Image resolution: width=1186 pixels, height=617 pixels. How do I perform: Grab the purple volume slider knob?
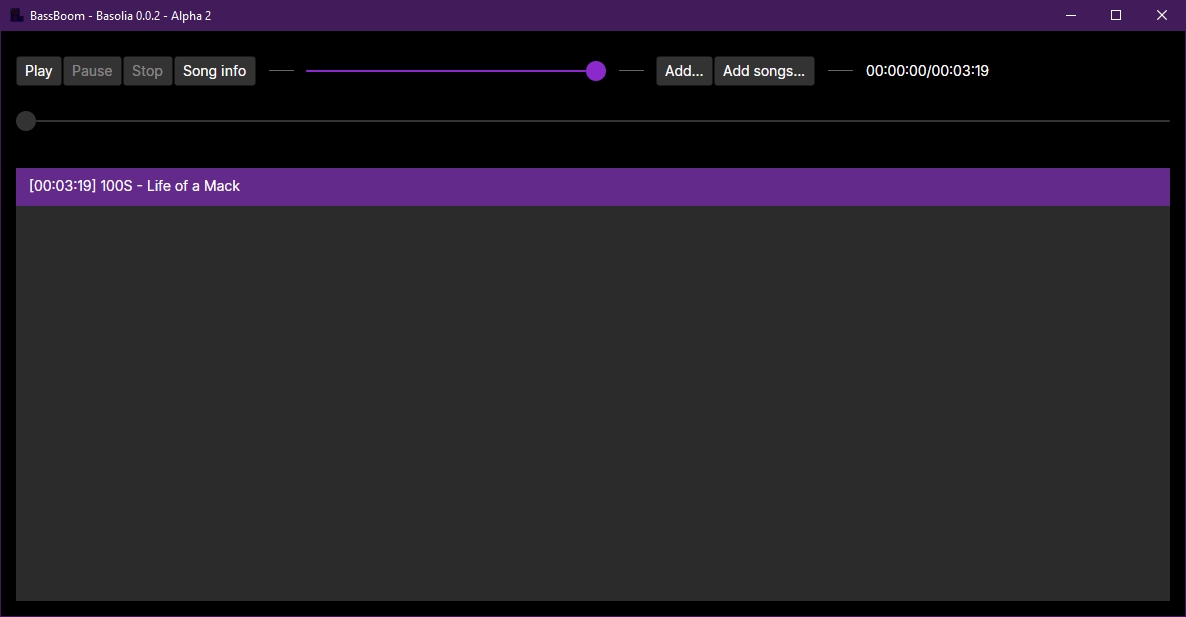(x=596, y=71)
